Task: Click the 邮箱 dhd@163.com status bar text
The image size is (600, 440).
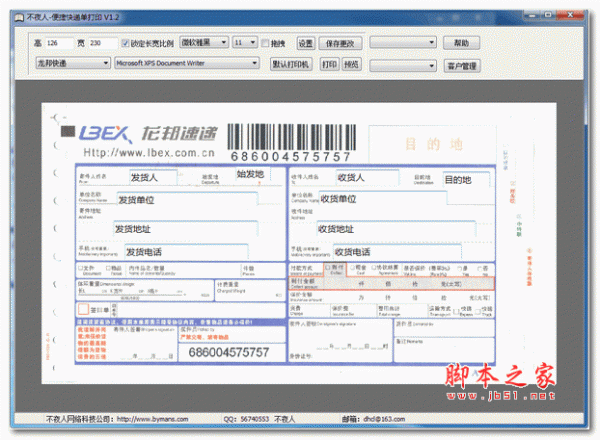Action: coord(373,419)
